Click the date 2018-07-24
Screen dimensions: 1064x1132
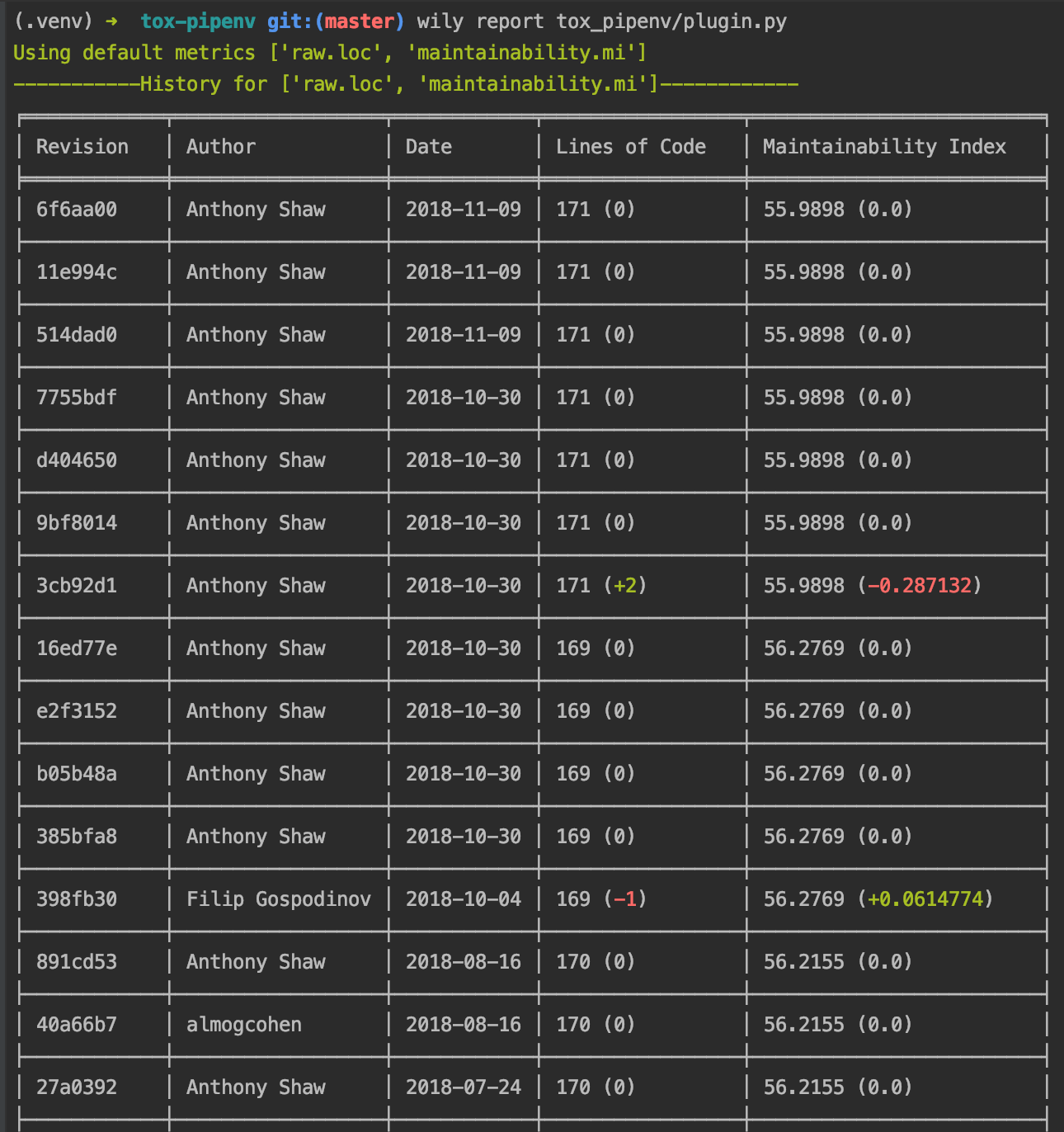point(464,1087)
